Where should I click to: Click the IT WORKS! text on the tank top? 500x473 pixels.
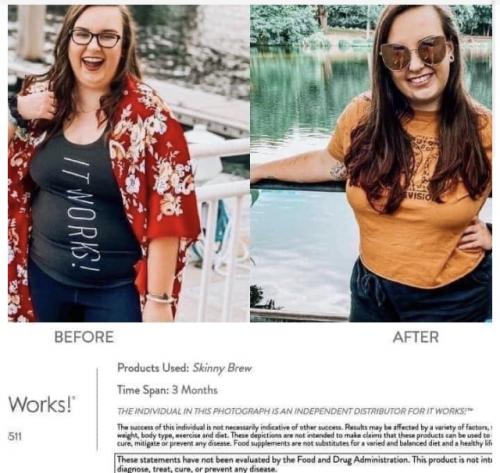[82, 213]
